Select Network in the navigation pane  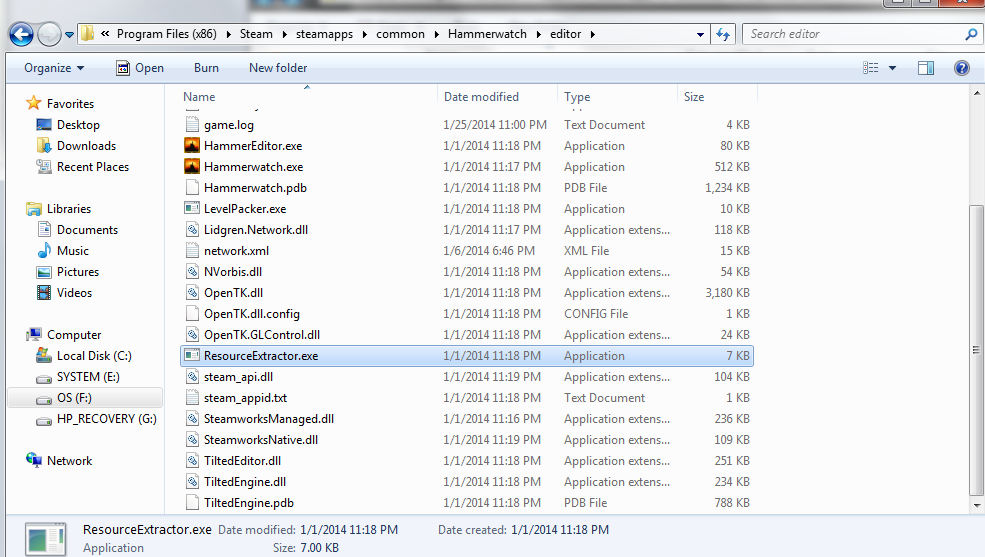click(69, 460)
